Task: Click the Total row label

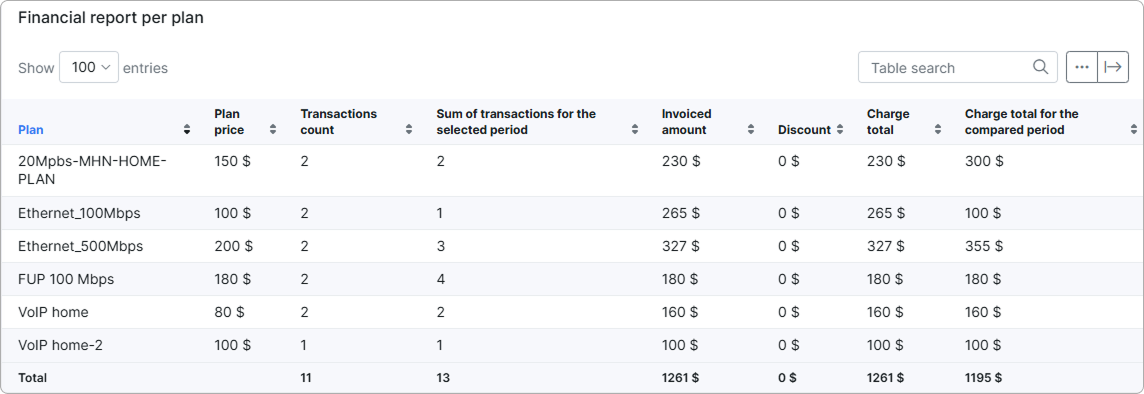Action: 33,378
